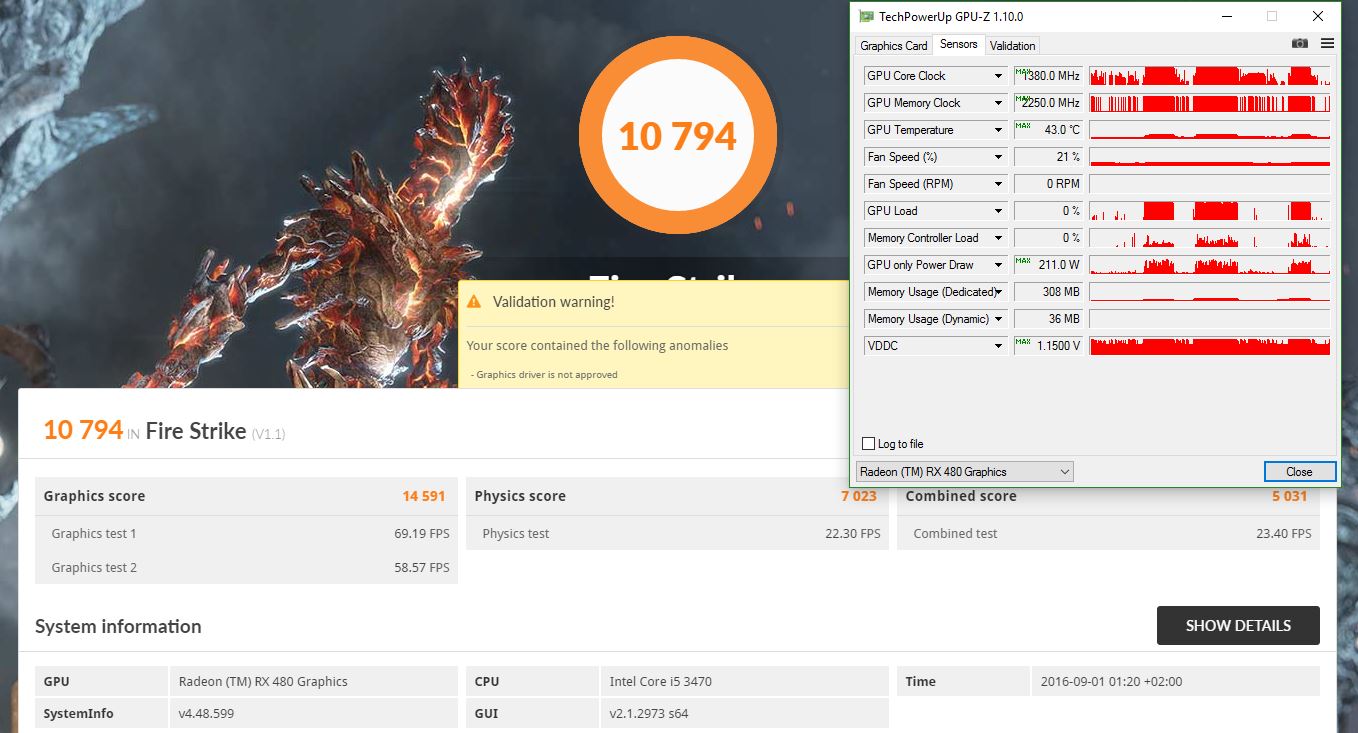Click the 36 MB dynamic memory value

(1048, 319)
